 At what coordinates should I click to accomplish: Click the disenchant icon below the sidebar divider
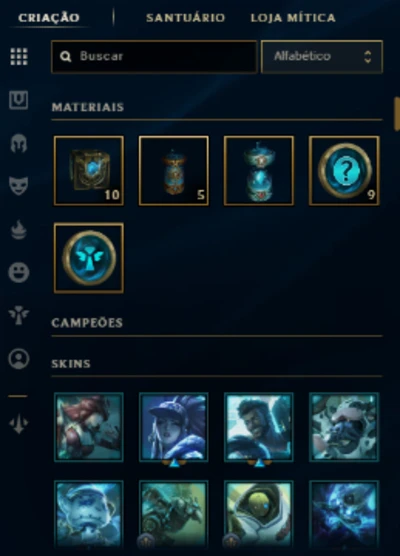point(19,423)
